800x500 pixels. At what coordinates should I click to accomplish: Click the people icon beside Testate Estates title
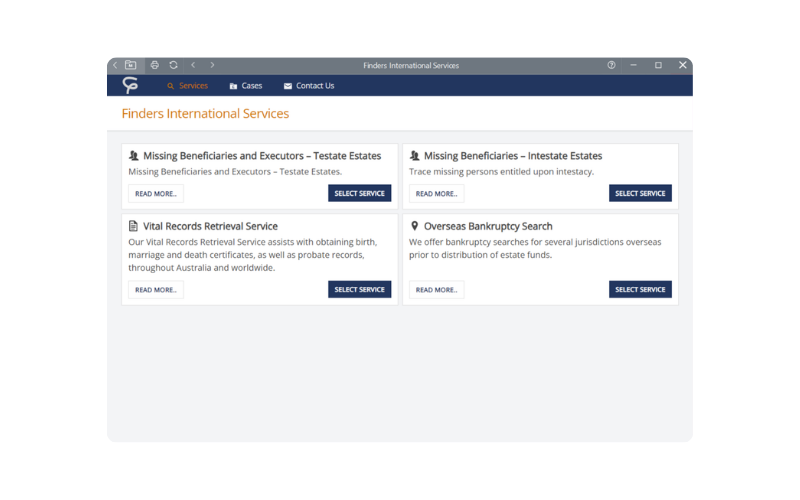point(134,156)
